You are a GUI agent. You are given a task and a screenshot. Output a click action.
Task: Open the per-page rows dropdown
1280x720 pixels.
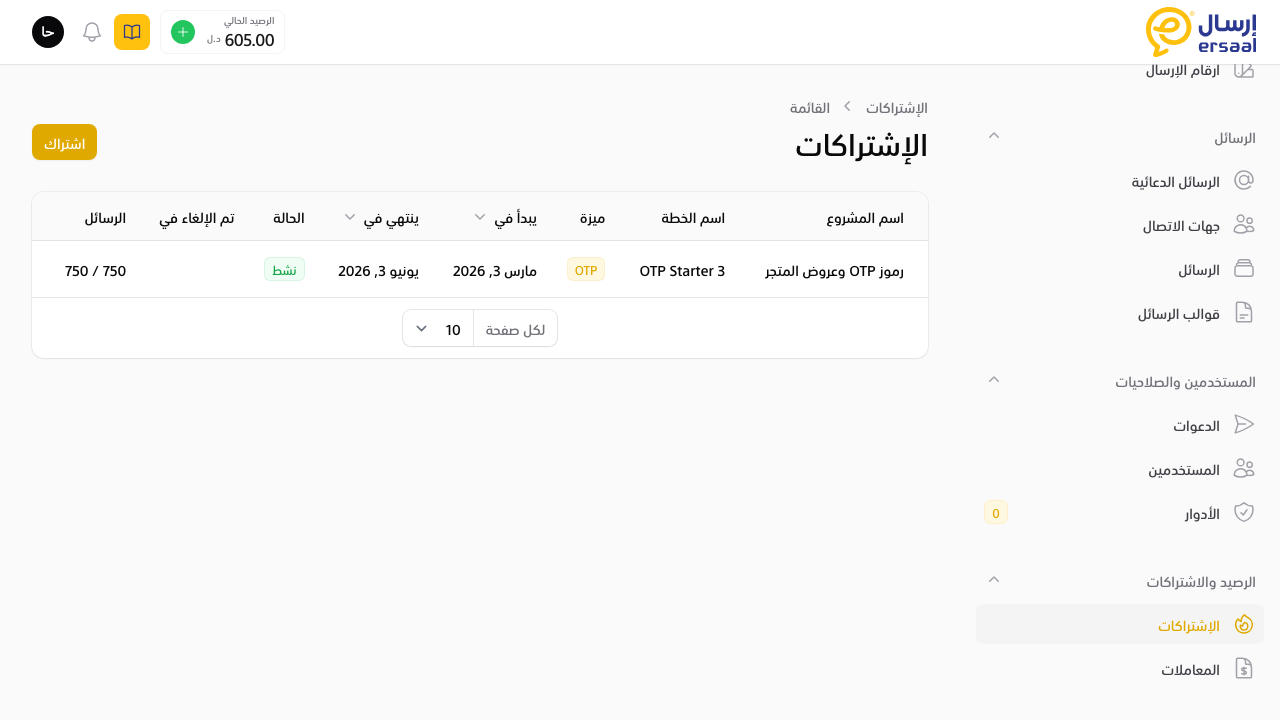pyautogui.click(x=438, y=329)
